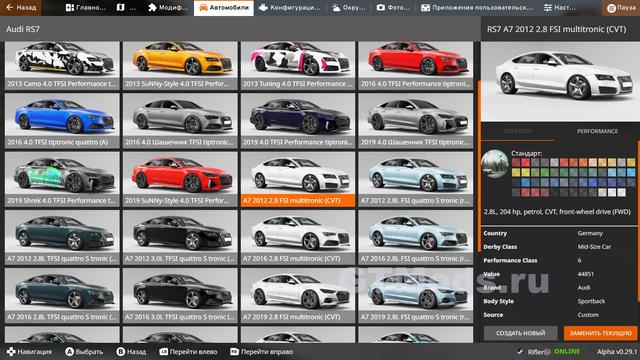Switch to the Автомобили tab
The image size is (640, 360).
(x=224, y=8)
